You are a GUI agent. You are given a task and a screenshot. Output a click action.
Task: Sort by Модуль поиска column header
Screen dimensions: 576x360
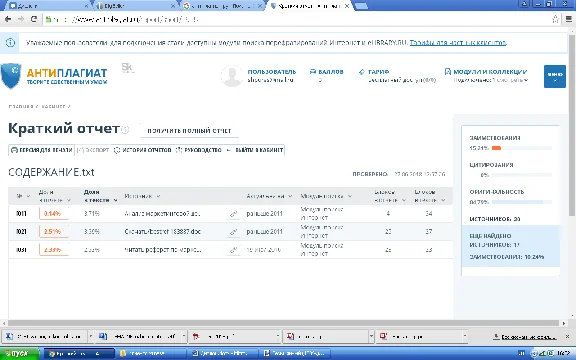coord(326,196)
